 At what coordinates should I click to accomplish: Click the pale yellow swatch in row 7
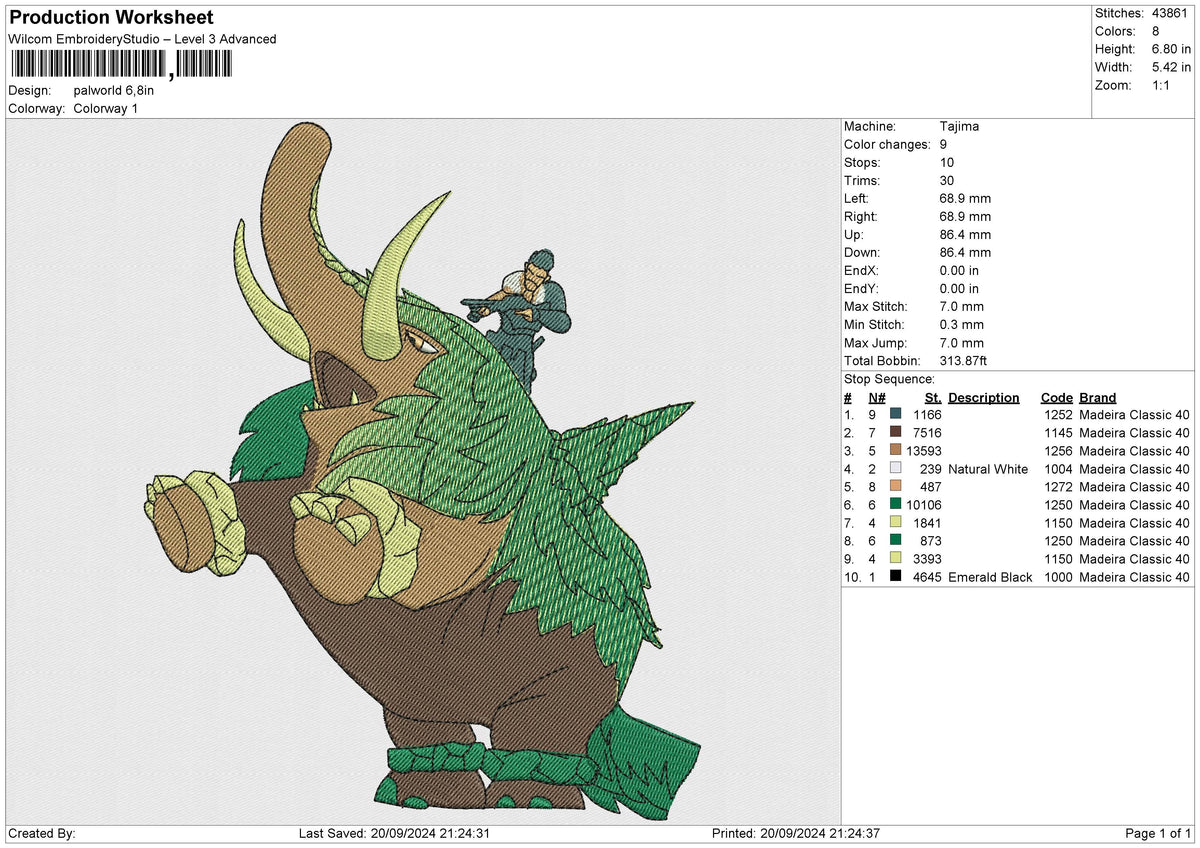click(895, 523)
